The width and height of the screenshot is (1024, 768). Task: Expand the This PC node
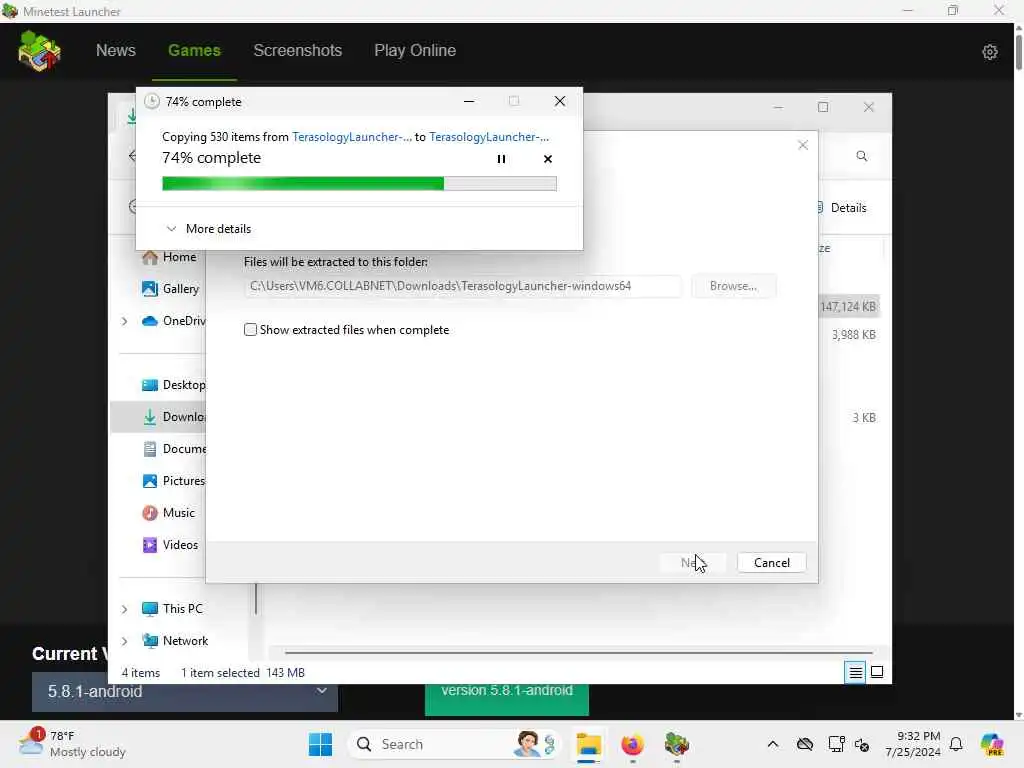pyautogui.click(x=124, y=609)
